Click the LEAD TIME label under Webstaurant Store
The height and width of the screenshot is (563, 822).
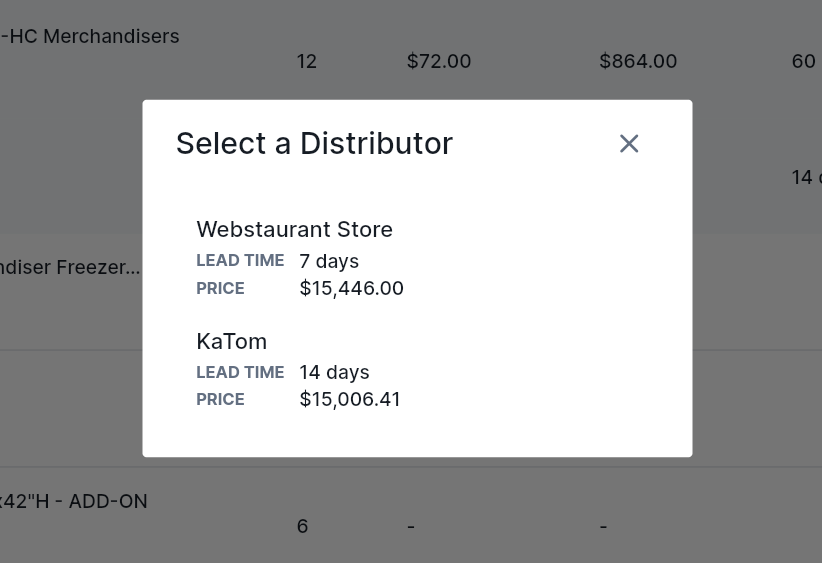240,261
